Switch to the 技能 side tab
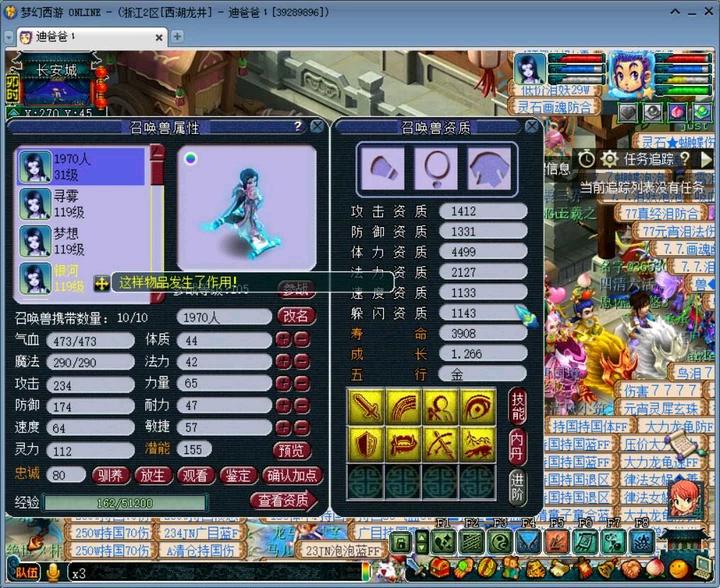Viewport: 720px width, 588px height. 518,407
